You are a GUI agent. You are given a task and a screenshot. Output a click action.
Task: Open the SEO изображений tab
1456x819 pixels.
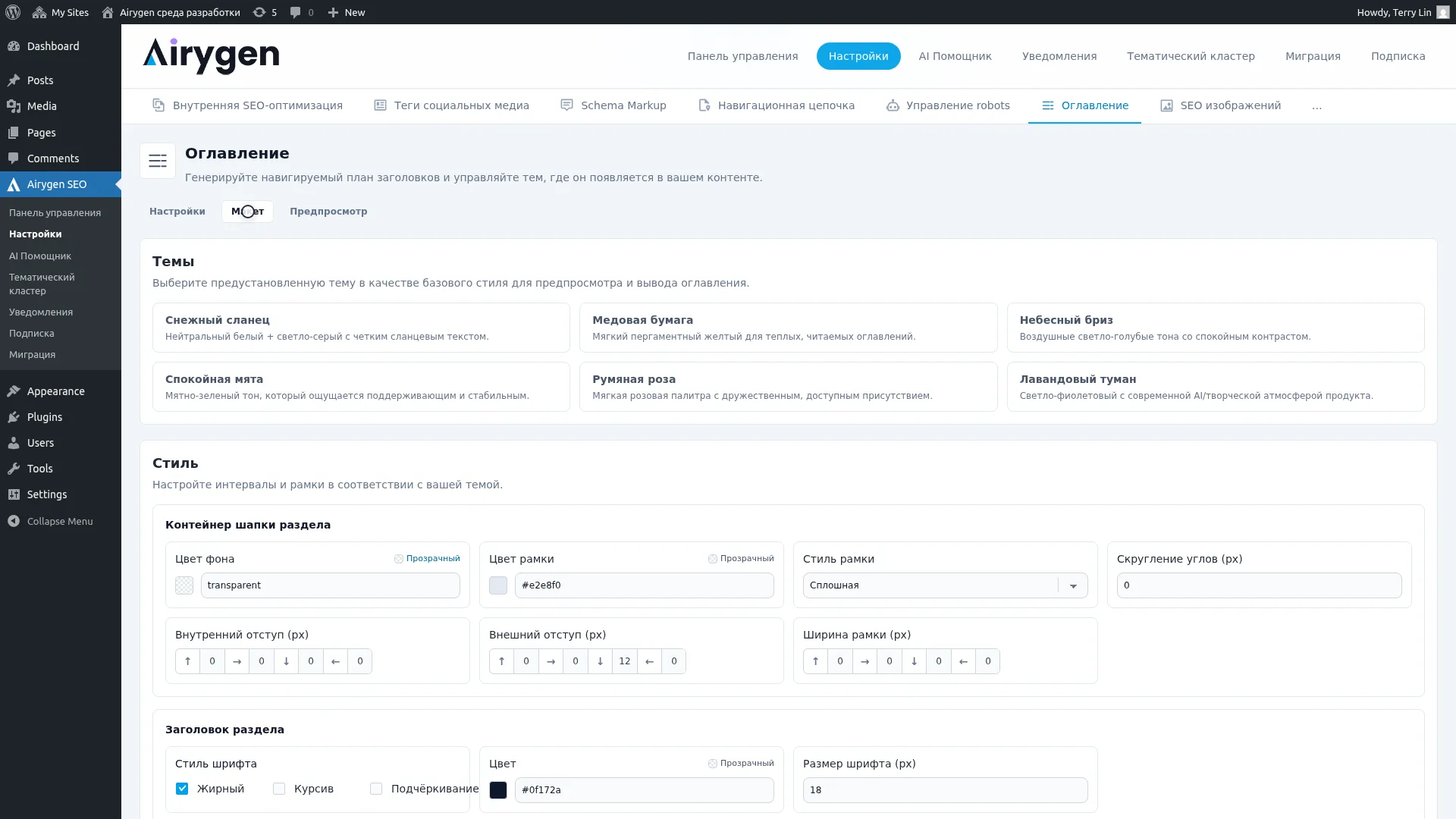tap(1220, 105)
